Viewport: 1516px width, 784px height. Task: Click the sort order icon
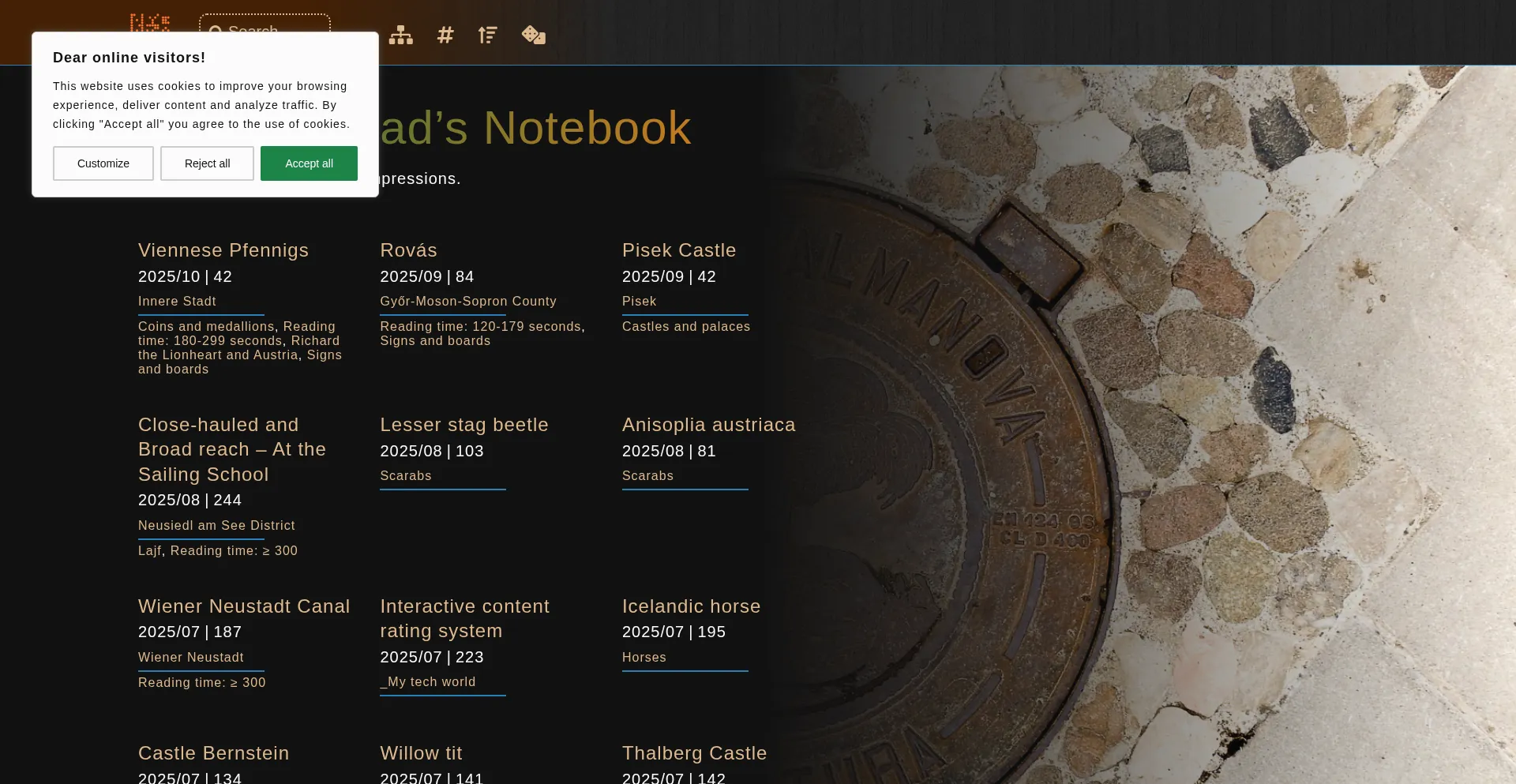(x=488, y=35)
